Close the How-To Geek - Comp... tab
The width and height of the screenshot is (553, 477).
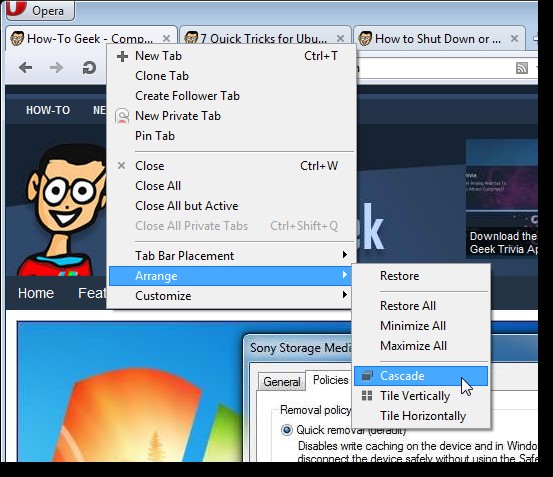166,38
